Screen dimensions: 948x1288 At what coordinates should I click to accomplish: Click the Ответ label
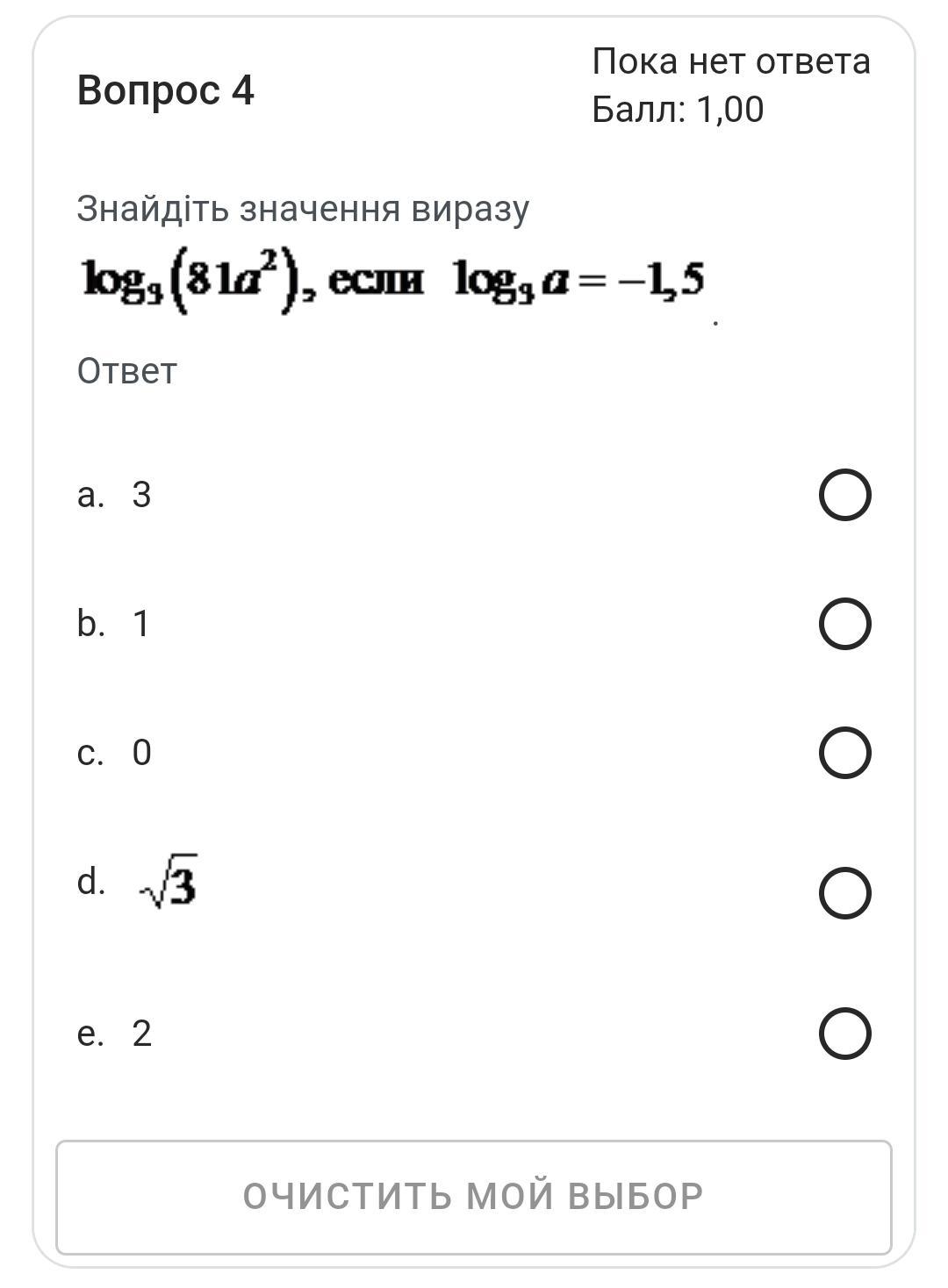pyautogui.click(x=126, y=371)
